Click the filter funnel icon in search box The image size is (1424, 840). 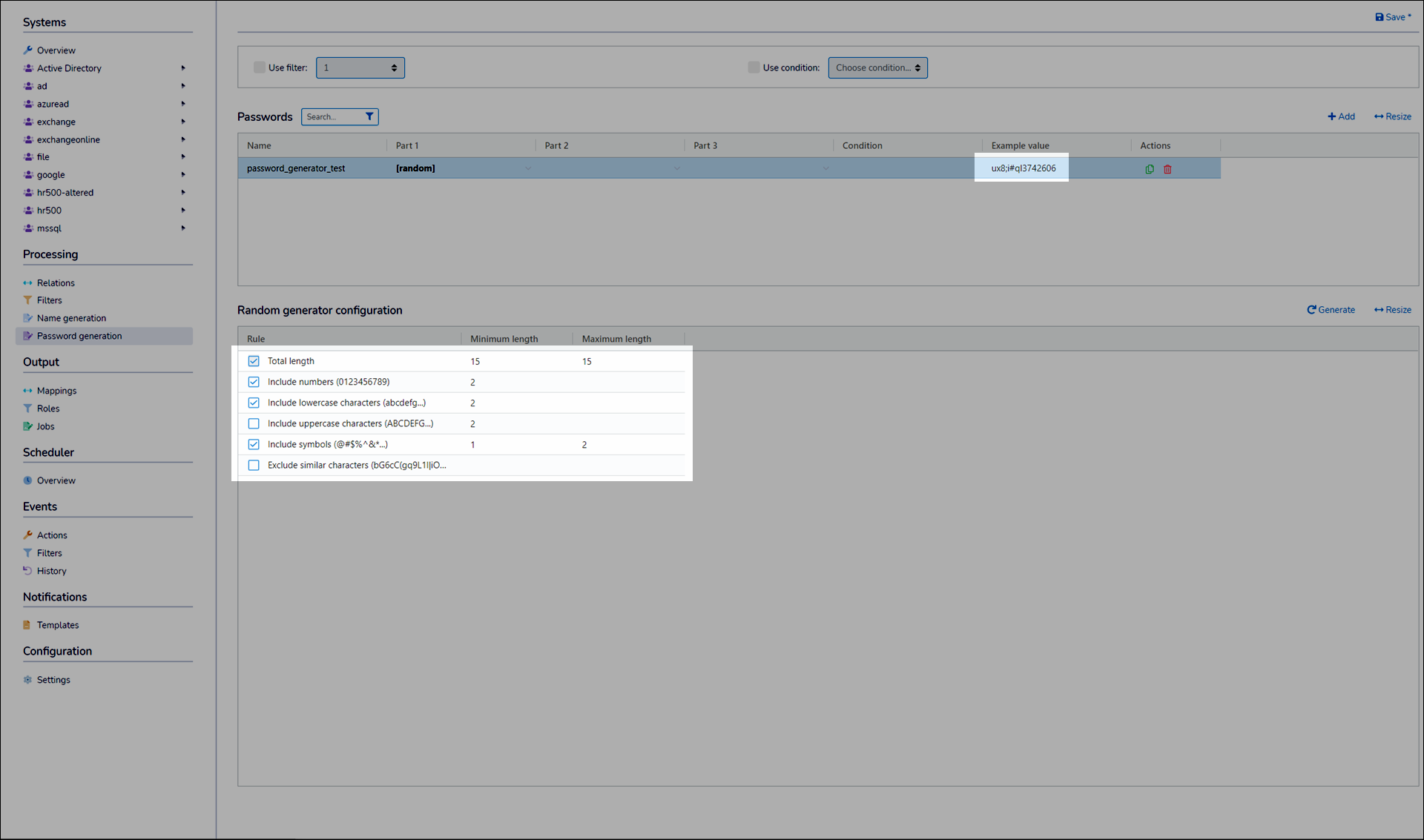369,116
